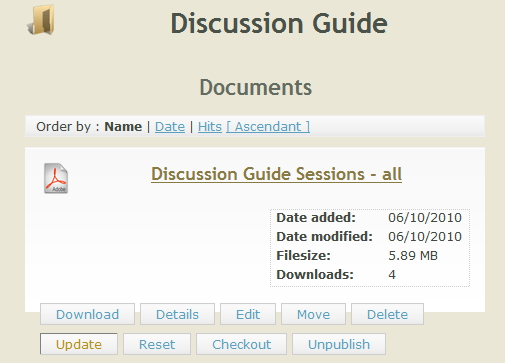Click the Date added label

click(316, 218)
